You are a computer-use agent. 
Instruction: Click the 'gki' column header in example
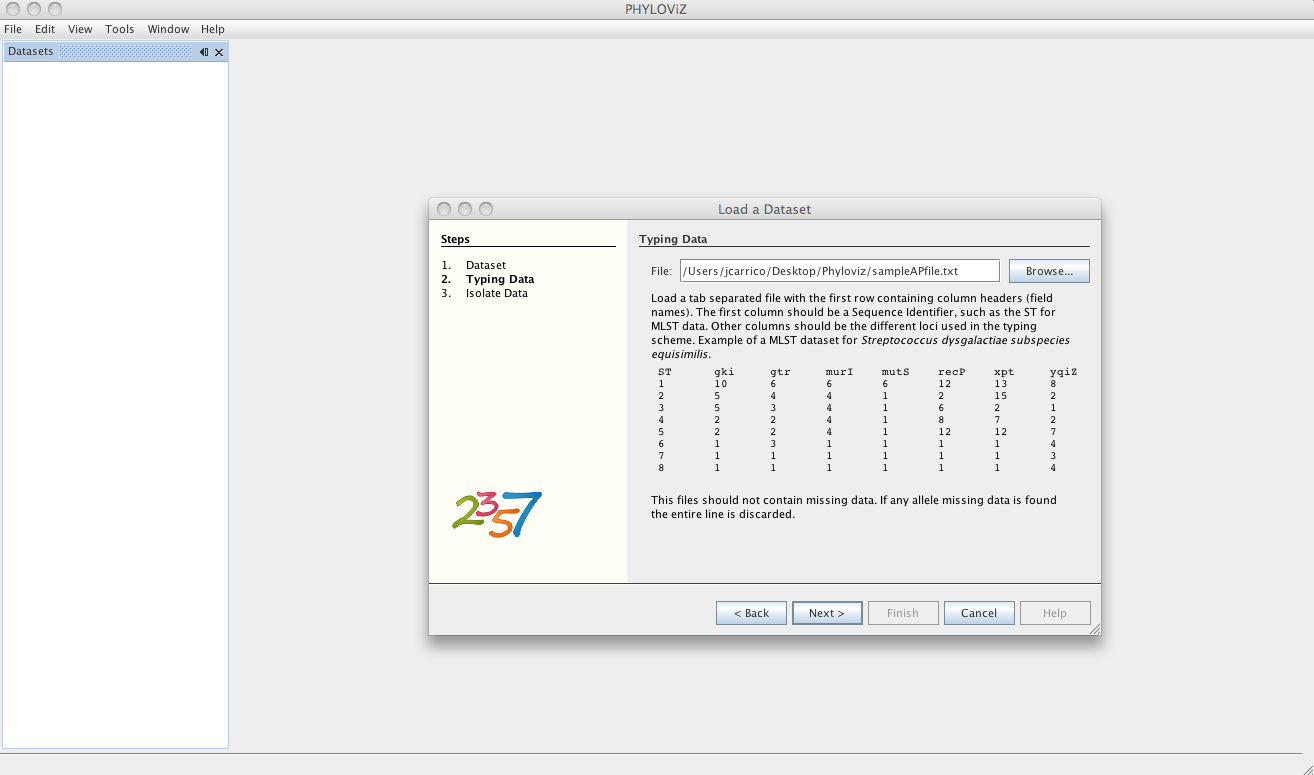click(x=724, y=372)
